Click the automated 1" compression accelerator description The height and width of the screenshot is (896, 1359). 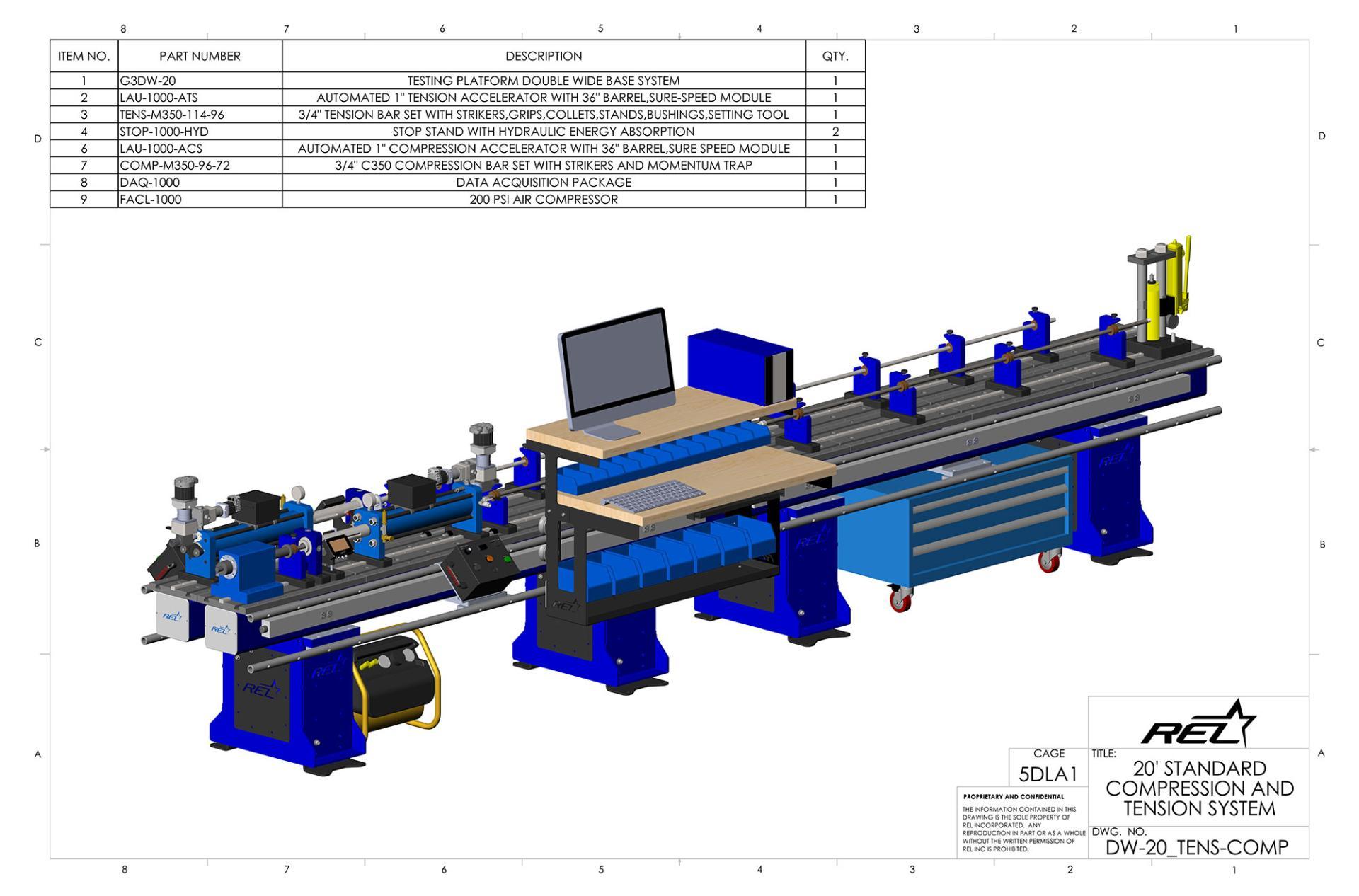click(544, 149)
